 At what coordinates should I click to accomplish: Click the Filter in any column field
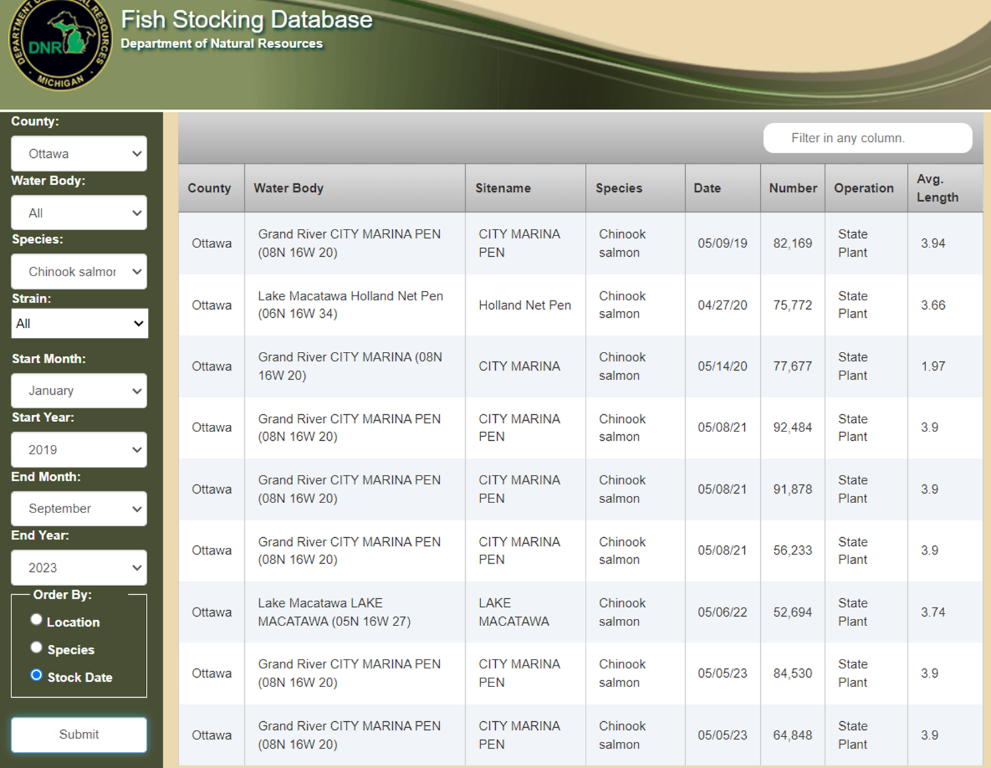click(x=867, y=138)
